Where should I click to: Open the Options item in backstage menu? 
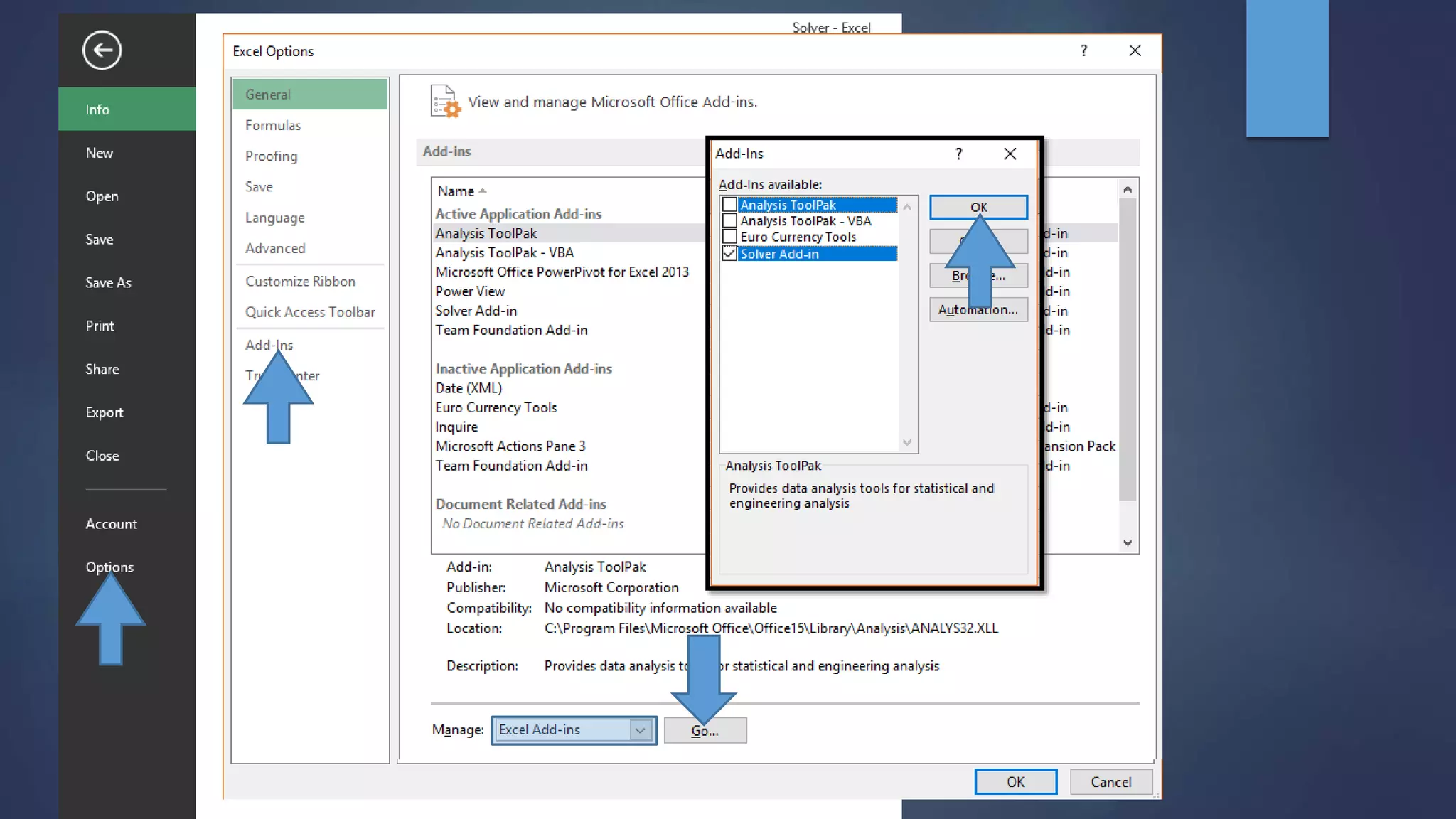109,567
